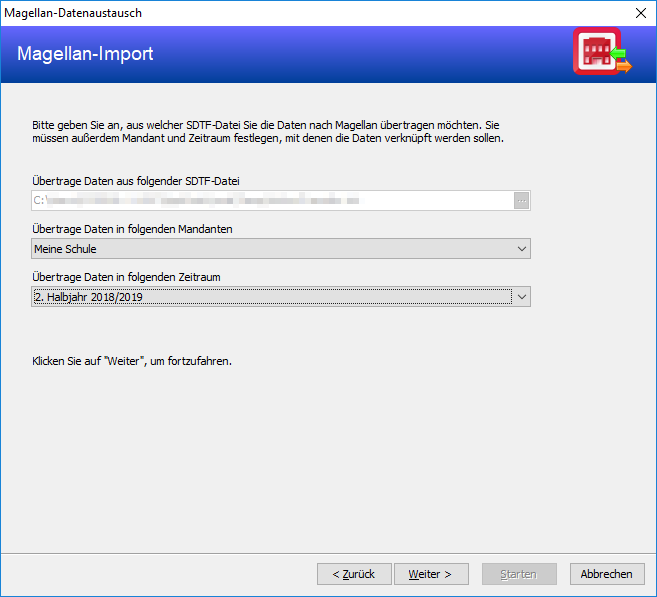657x597 pixels.
Task: Select the 'Meine Schule' combo box field
Action: pos(281,249)
